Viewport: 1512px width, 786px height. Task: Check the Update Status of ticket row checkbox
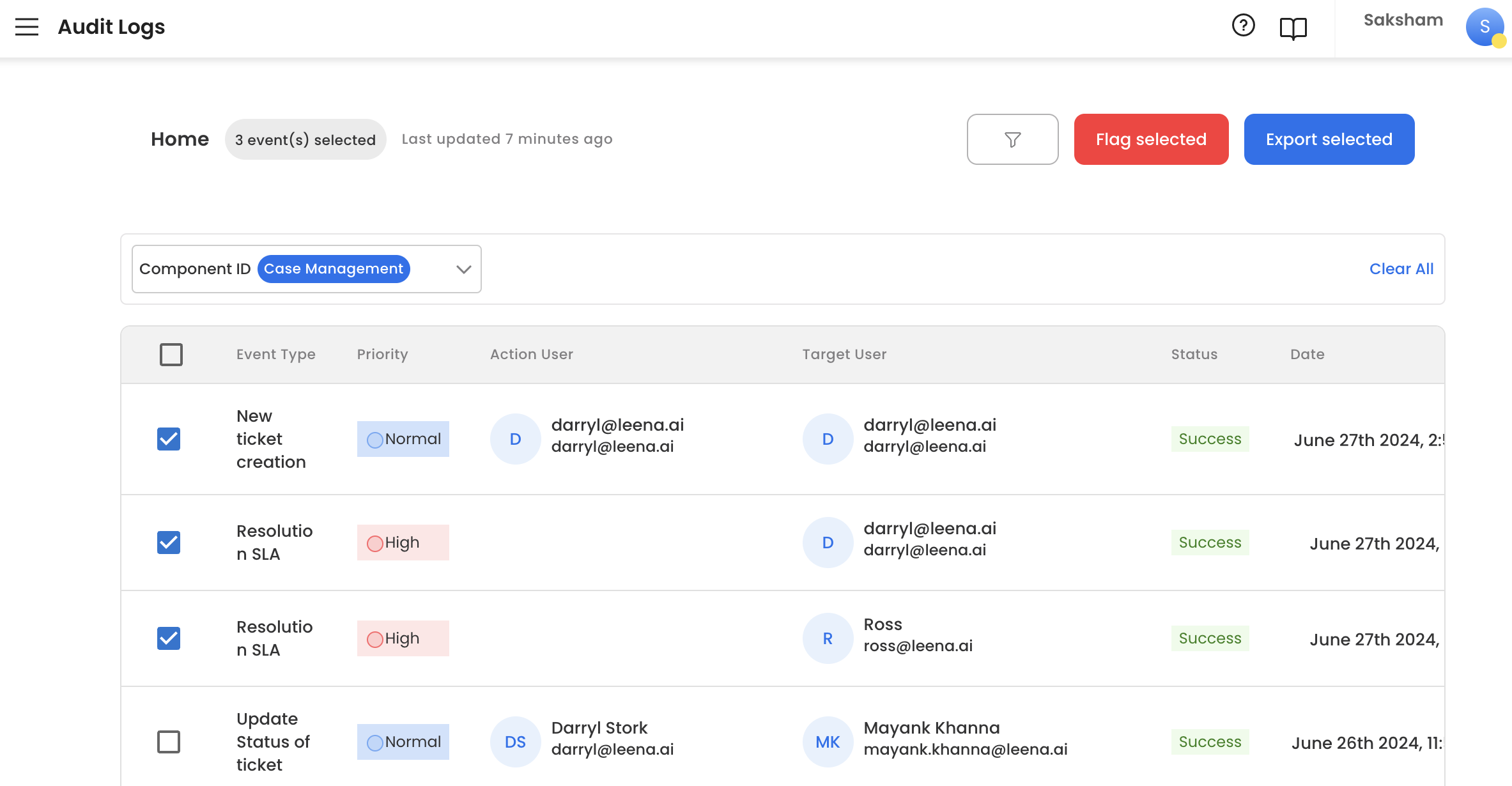(x=169, y=742)
